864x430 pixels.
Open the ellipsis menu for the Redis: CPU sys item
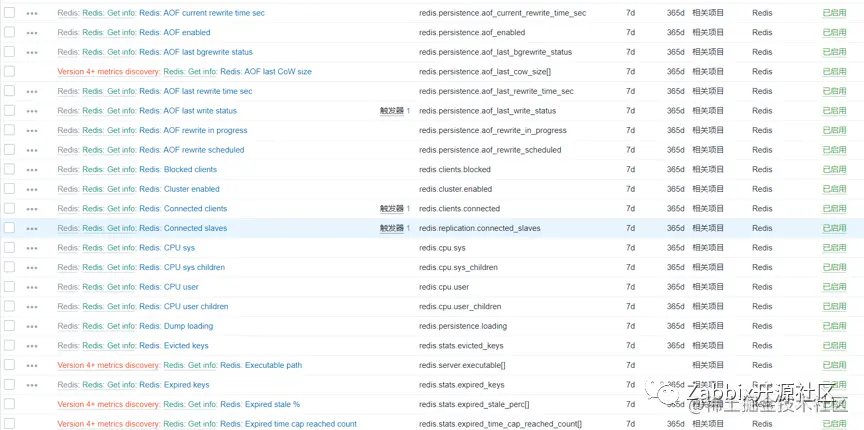tap(32, 248)
